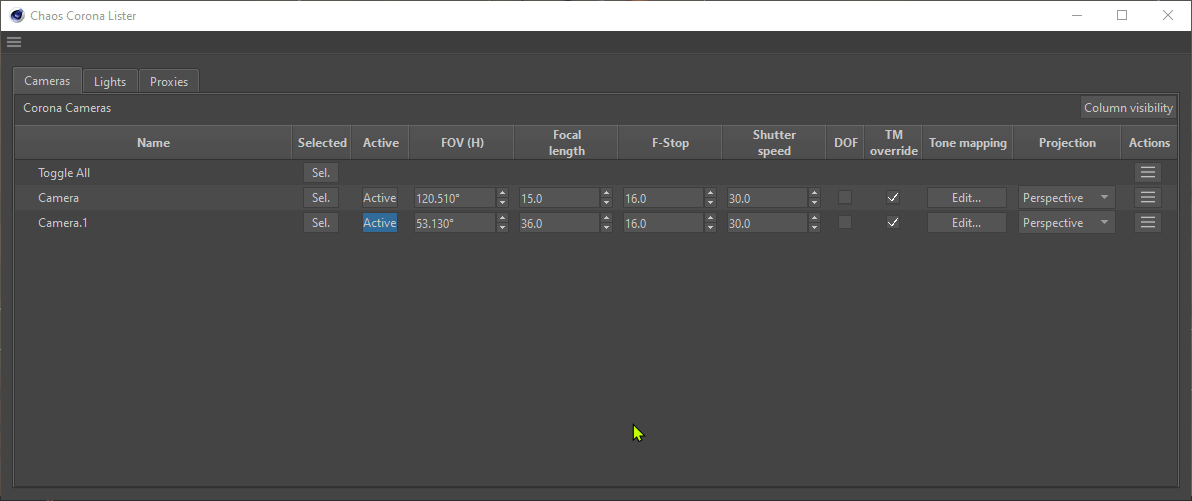Click the Toggle All row label
This screenshot has width=1192, height=501.
click(x=64, y=173)
